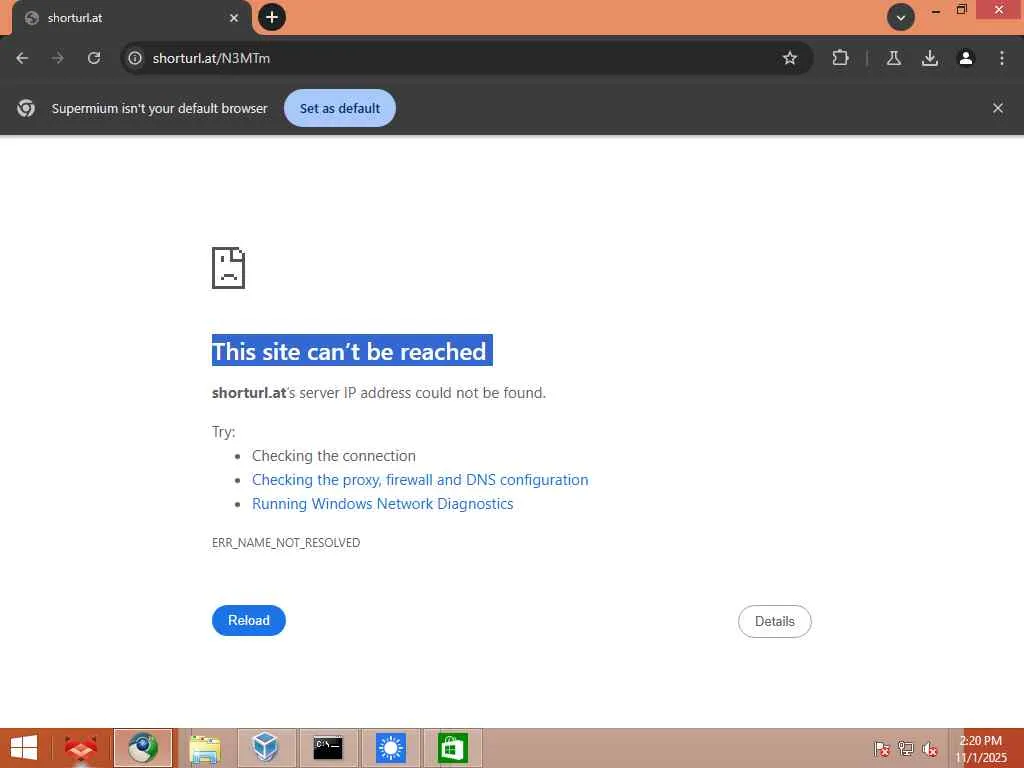Open the Downloads icon
This screenshot has width=1024, height=768.
click(x=929, y=58)
